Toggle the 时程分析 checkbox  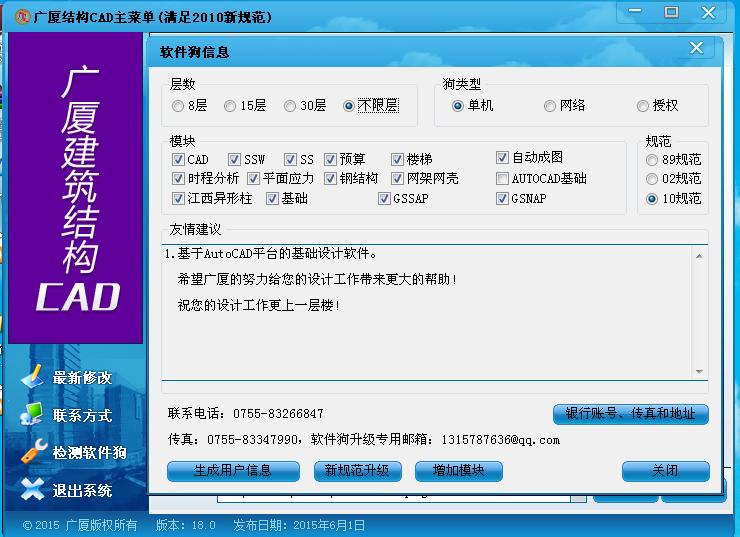coord(178,178)
